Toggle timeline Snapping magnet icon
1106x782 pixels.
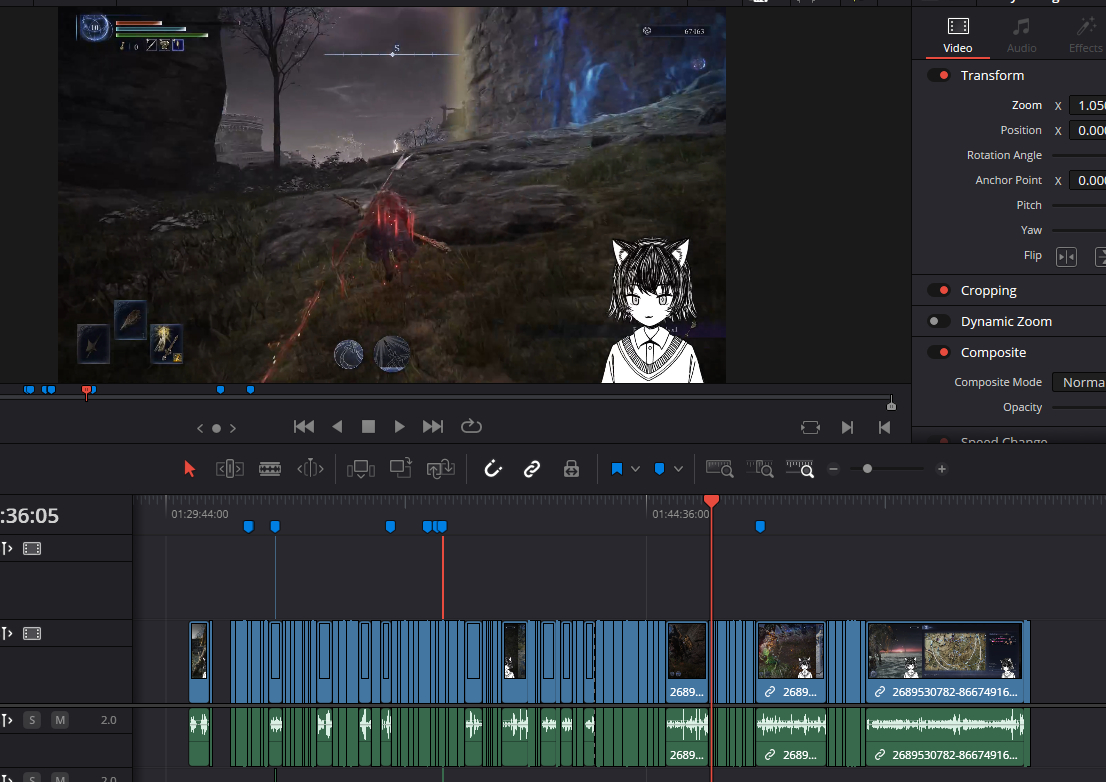[492, 469]
